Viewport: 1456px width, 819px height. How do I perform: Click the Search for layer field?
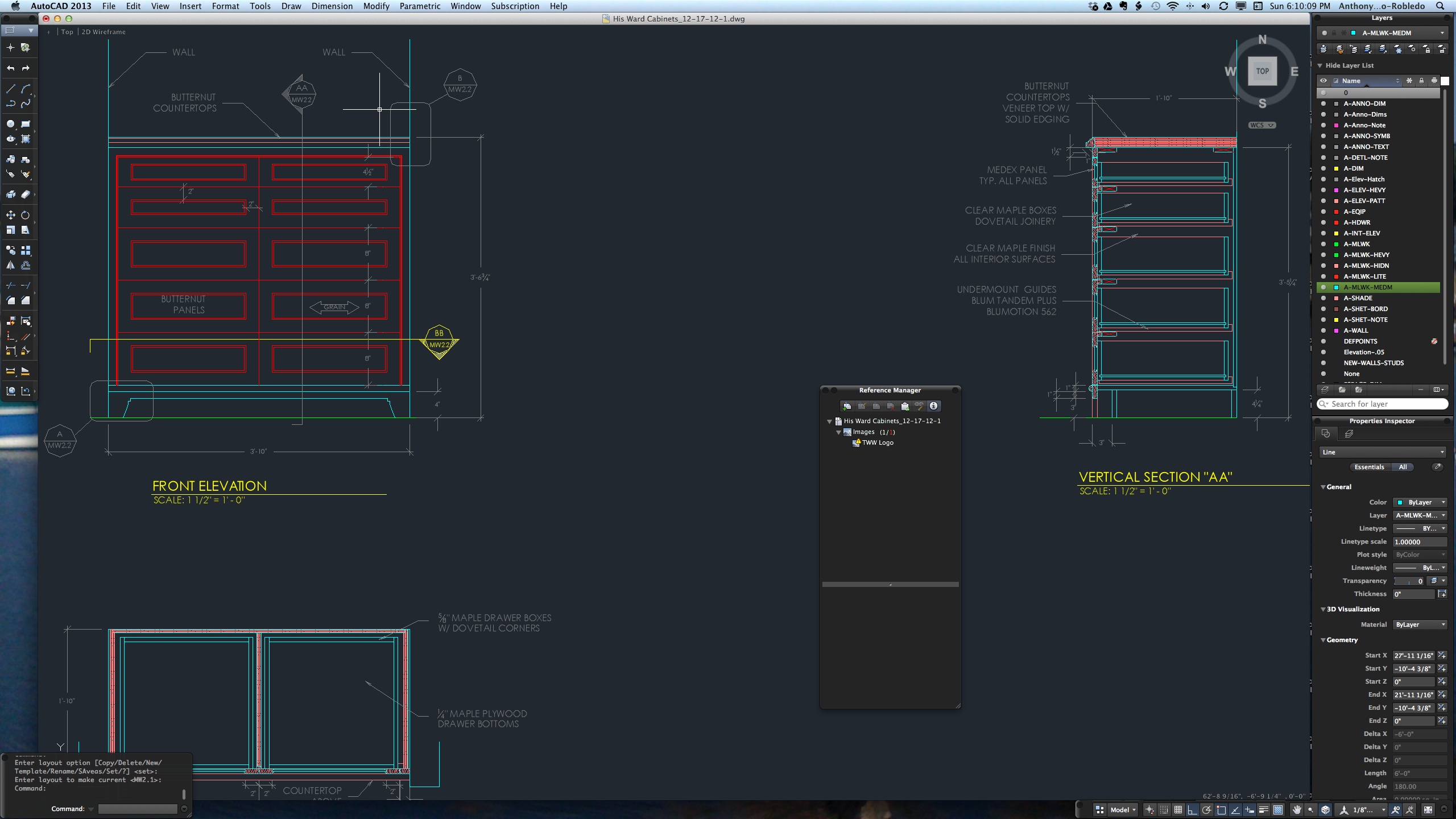click(1382, 404)
